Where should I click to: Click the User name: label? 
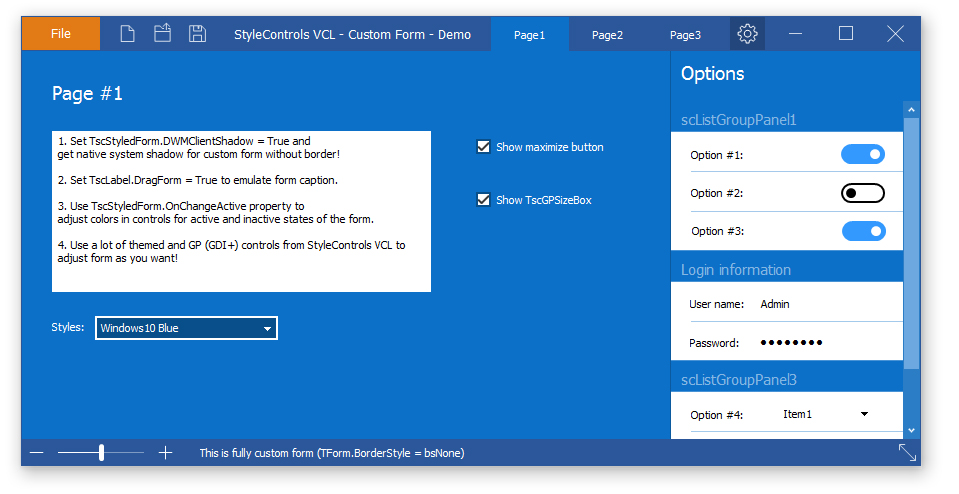716,304
